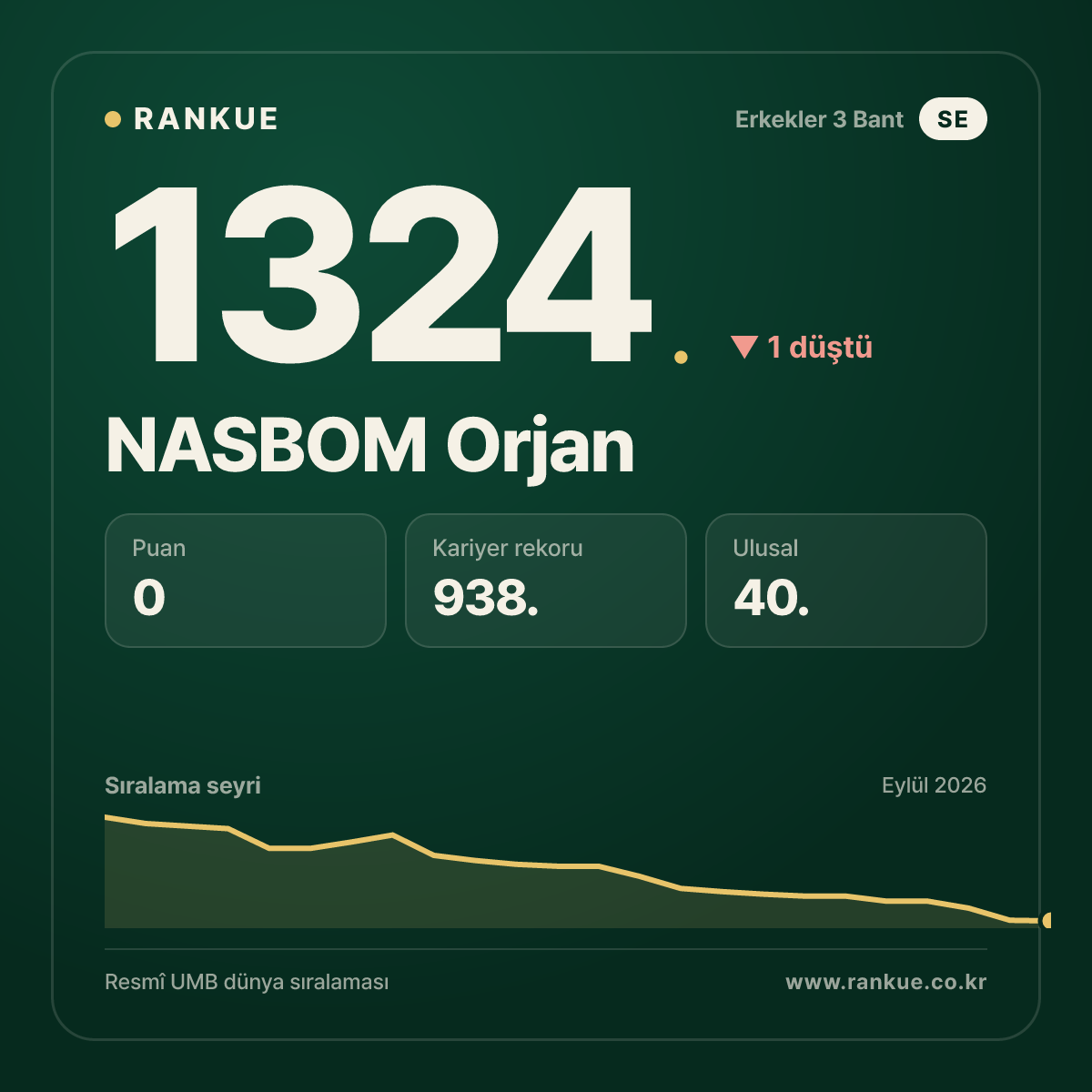Open the www.rankue.co.kr link
The height and width of the screenshot is (1092, 1092).
(x=886, y=982)
